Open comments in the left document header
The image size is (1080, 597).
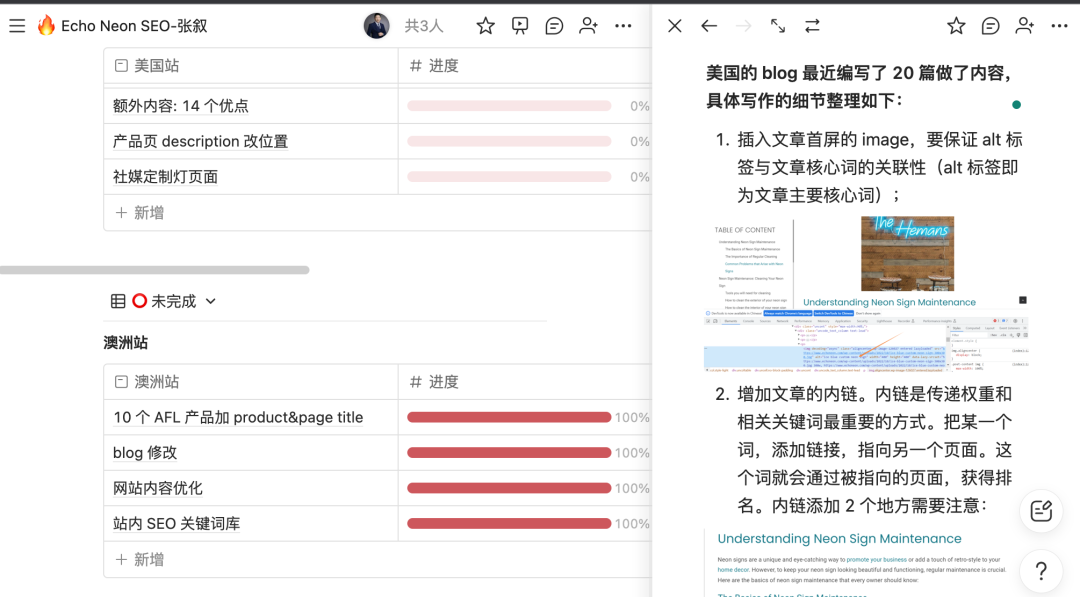point(554,26)
